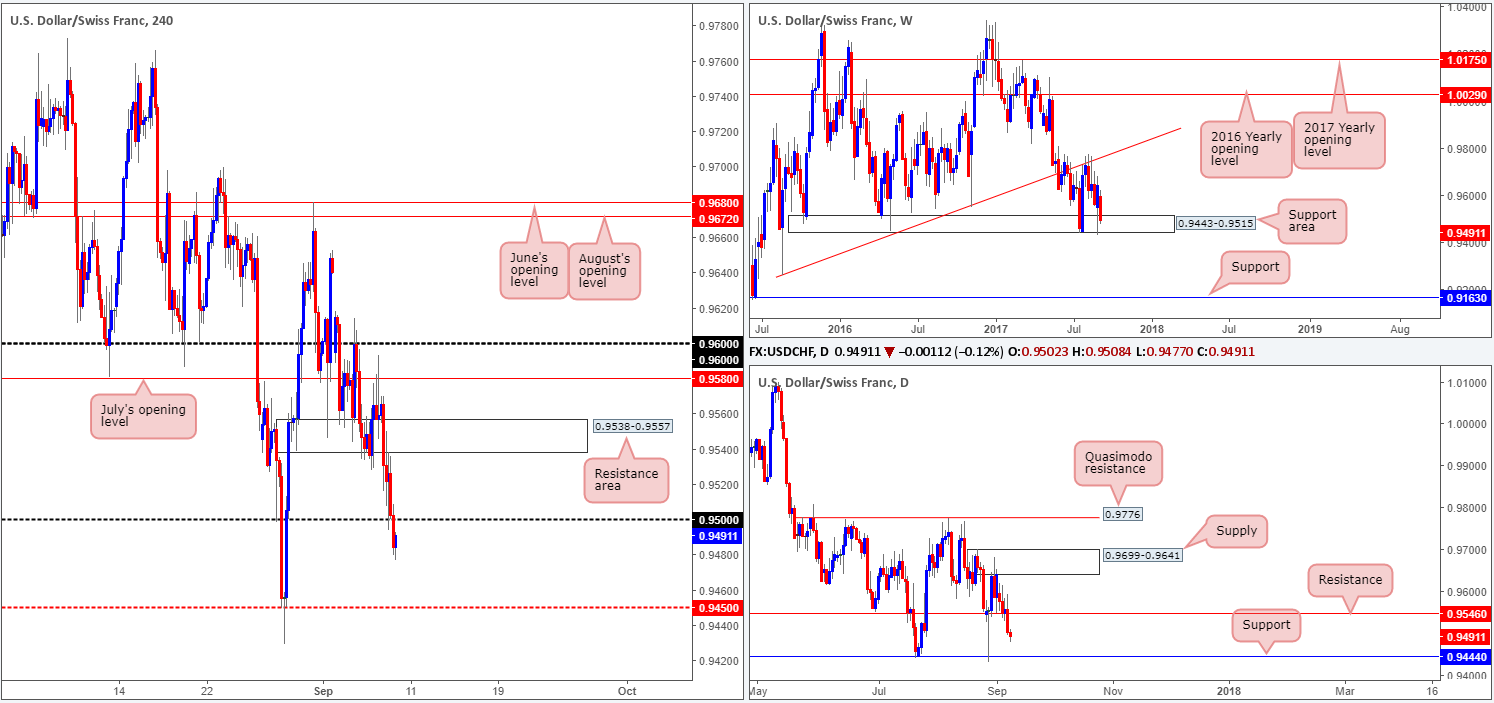Select the 'Resistance' callout on daily chart
The width and height of the screenshot is (1494, 703).
[1350, 579]
